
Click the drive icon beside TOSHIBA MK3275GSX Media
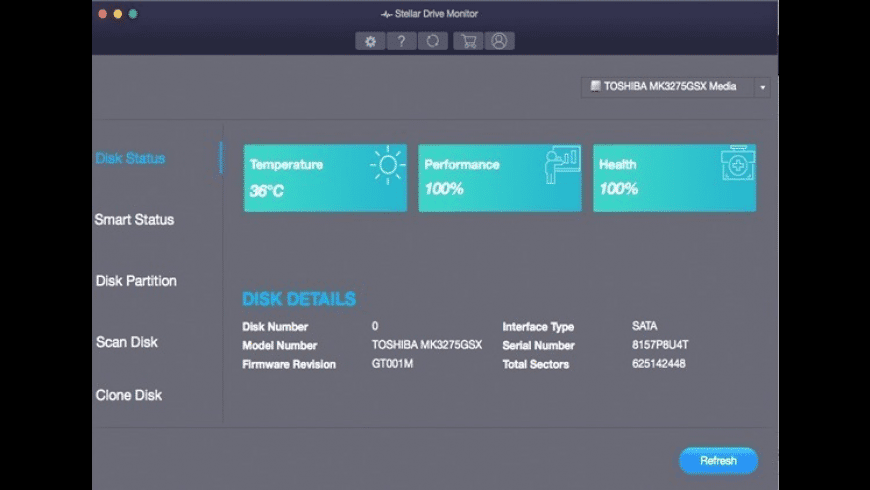(595, 86)
